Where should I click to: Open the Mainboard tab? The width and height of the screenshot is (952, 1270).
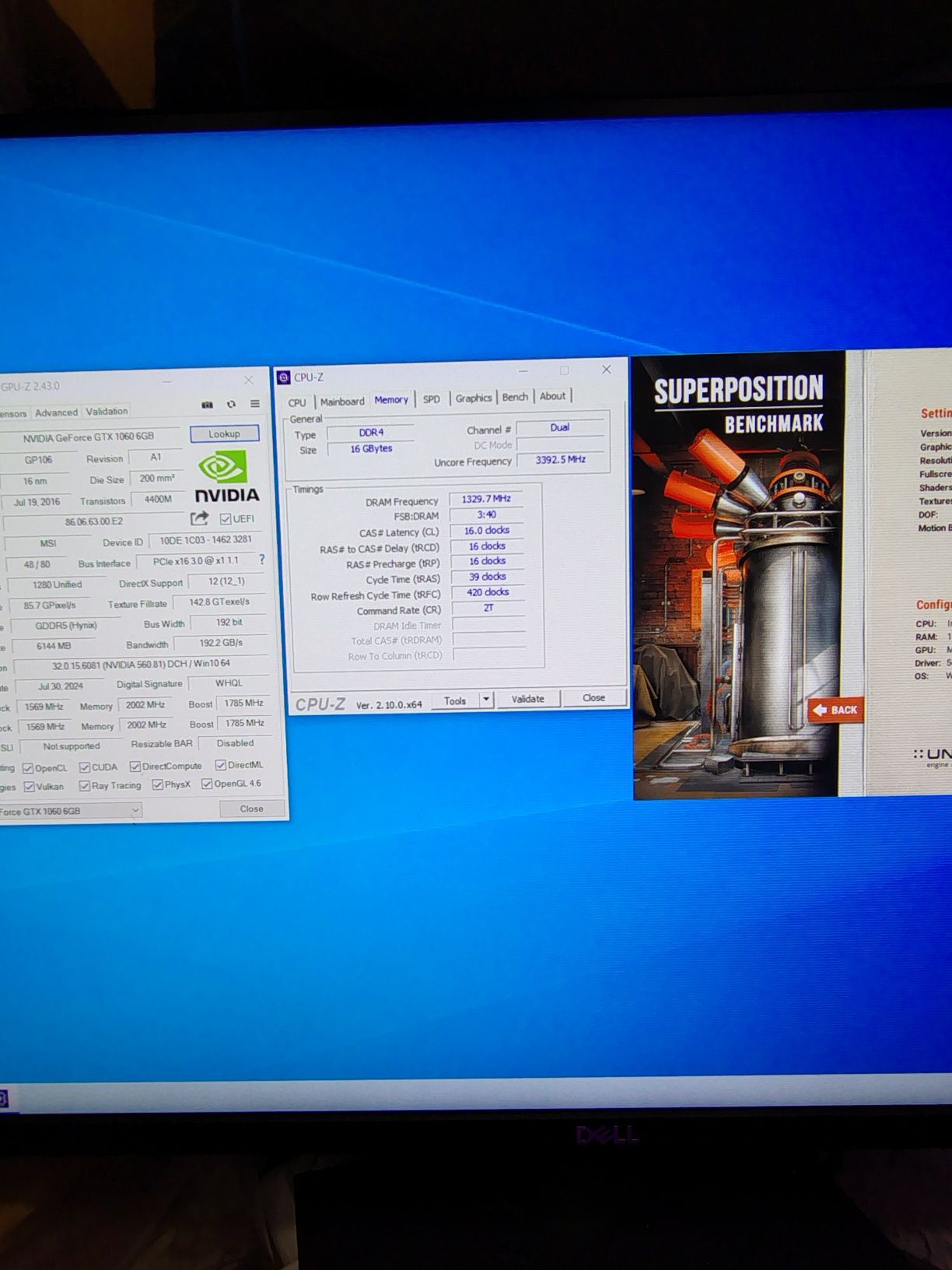click(x=342, y=402)
